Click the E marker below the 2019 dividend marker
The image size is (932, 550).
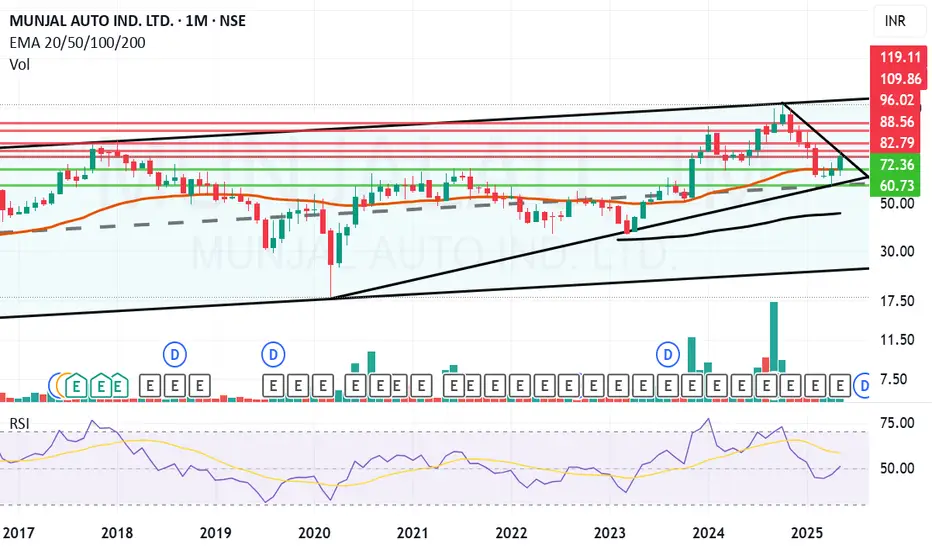pyautogui.click(x=273, y=386)
